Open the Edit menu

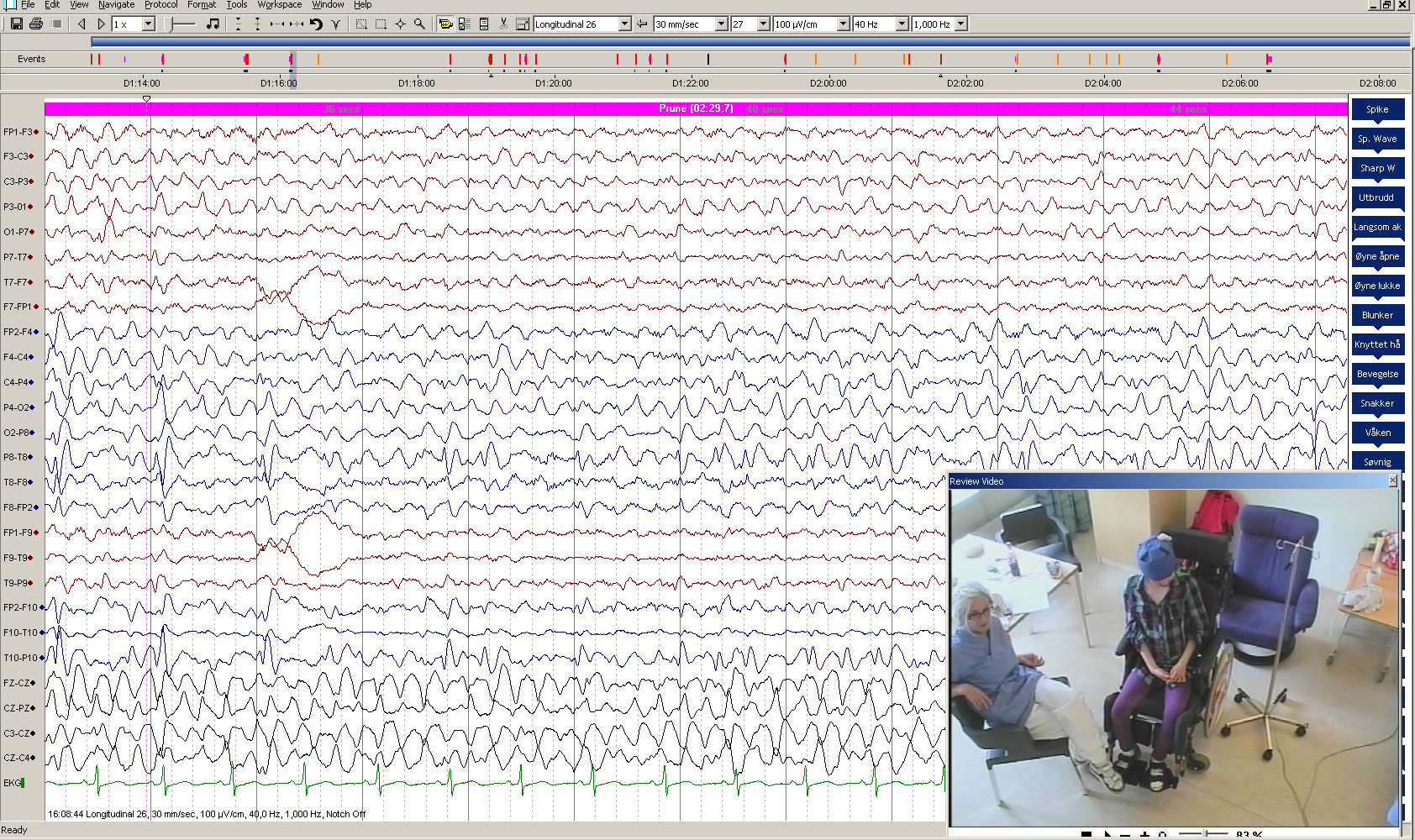(x=52, y=5)
